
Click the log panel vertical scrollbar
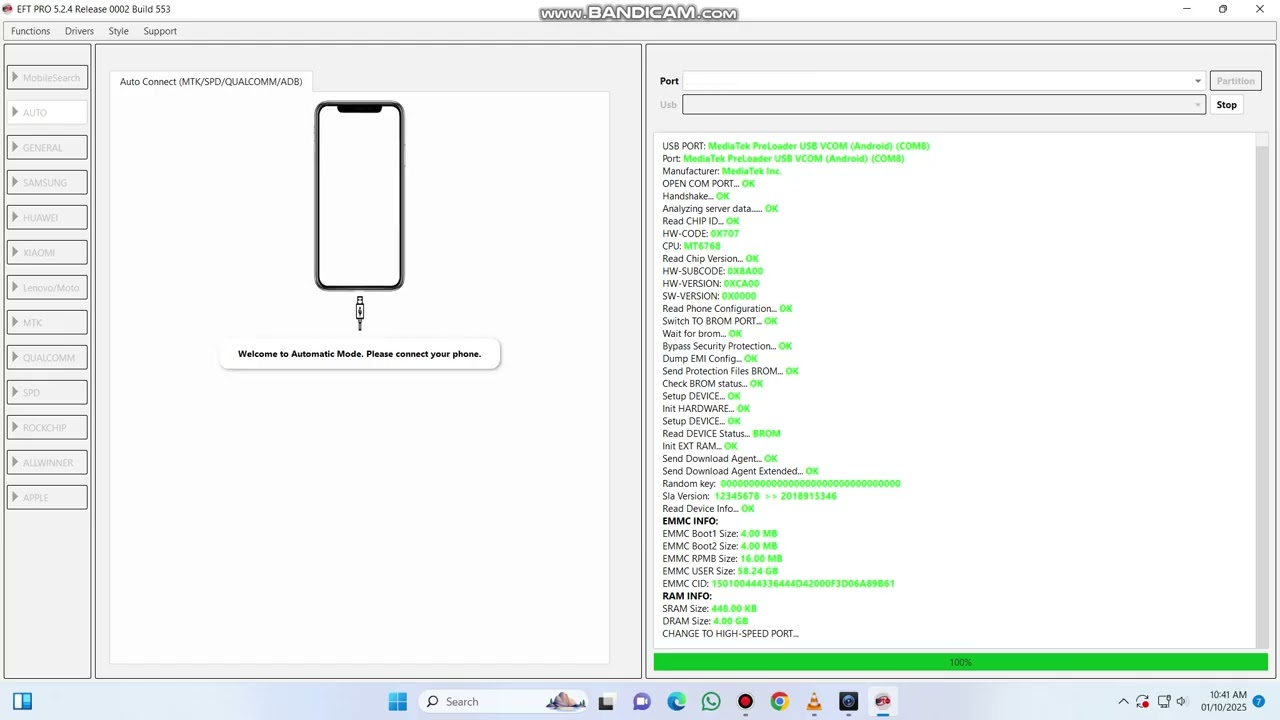1262,390
